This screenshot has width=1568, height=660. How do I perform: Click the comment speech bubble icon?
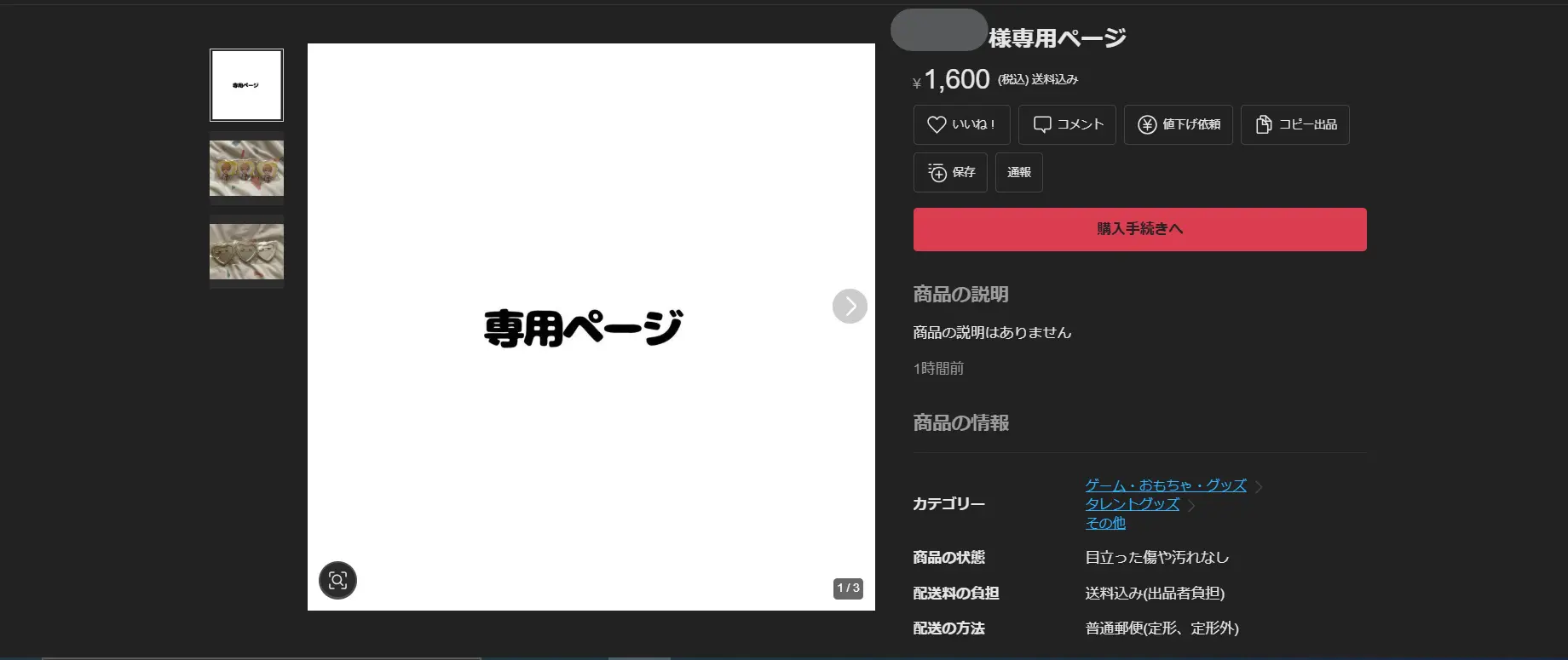tap(1041, 124)
